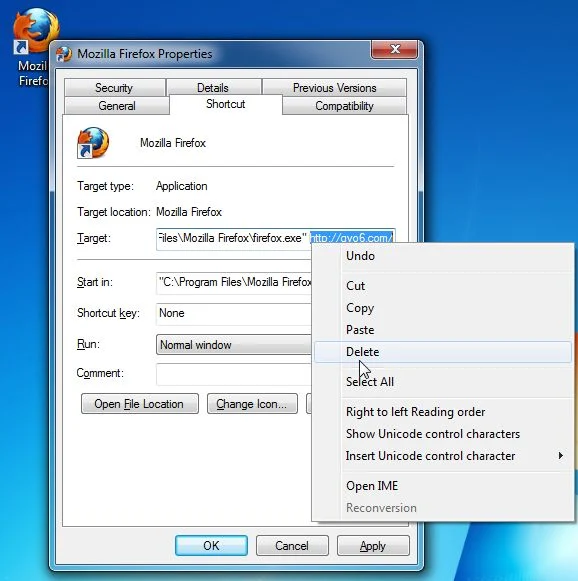Viewport: 578px width, 581px height.
Task: Choose Select All in the context menu
Action: (443, 382)
